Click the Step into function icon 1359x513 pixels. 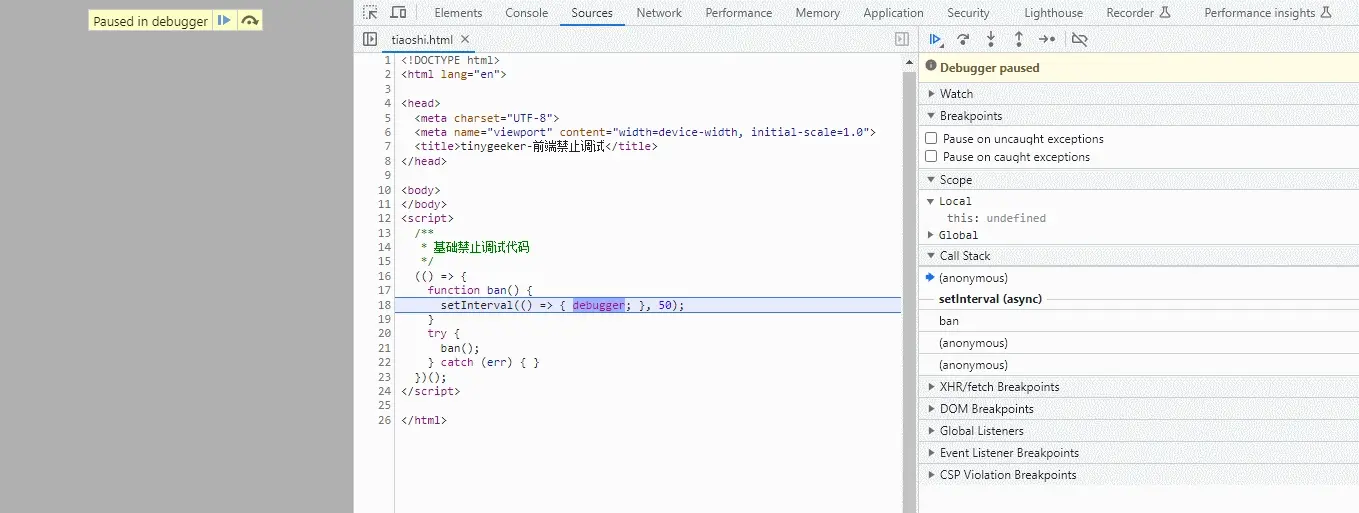991,40
